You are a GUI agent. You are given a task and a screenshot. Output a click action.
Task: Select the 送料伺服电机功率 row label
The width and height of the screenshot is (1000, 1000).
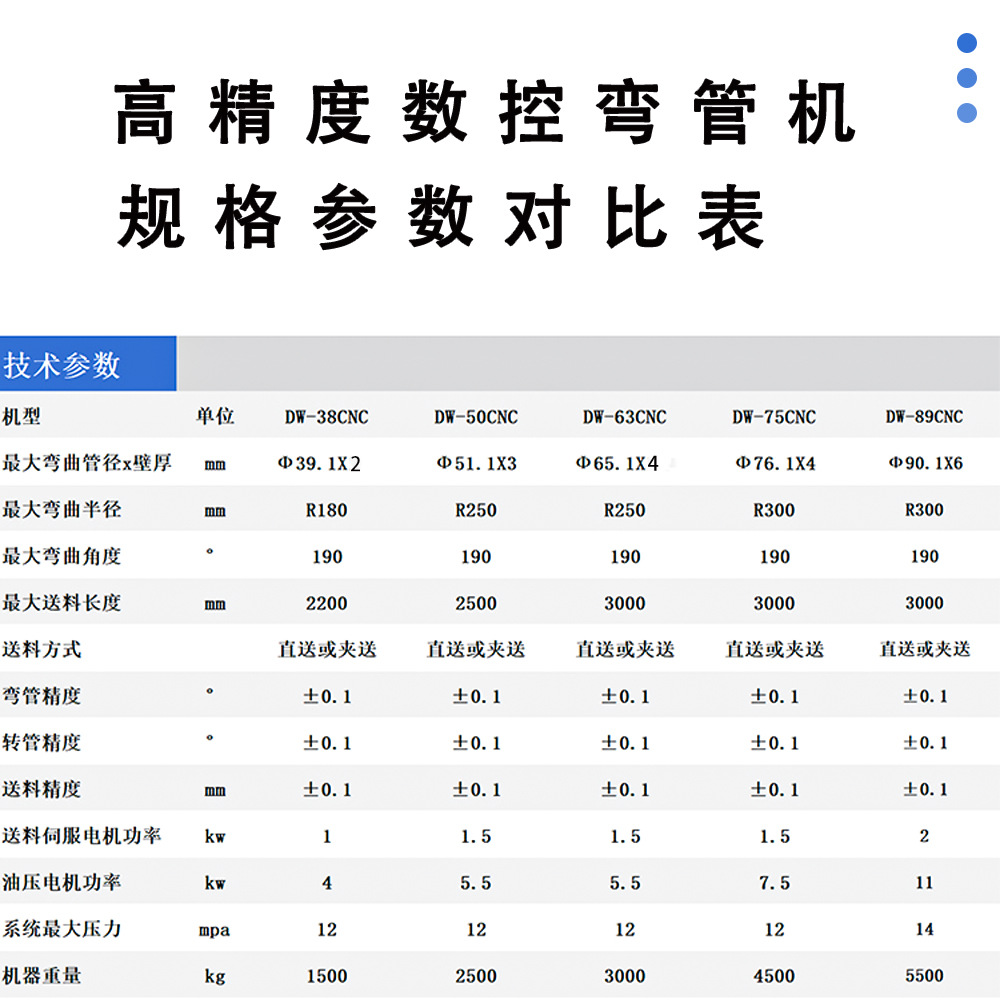click(x=81, y=835)
